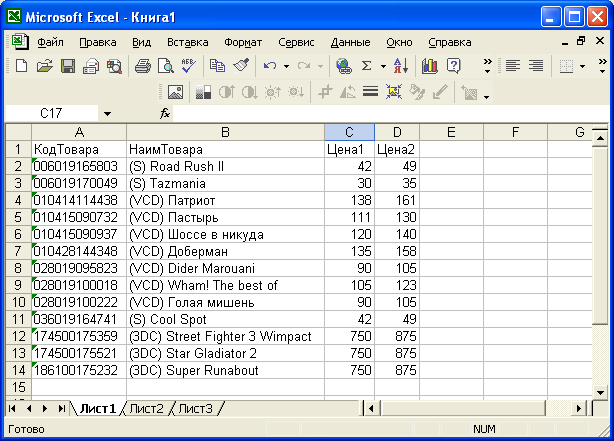Image resolution: width=614 pixels, height=441 pixels.
Task: Click the Copy toolbar icon
Action: click(x=217, y=66)
